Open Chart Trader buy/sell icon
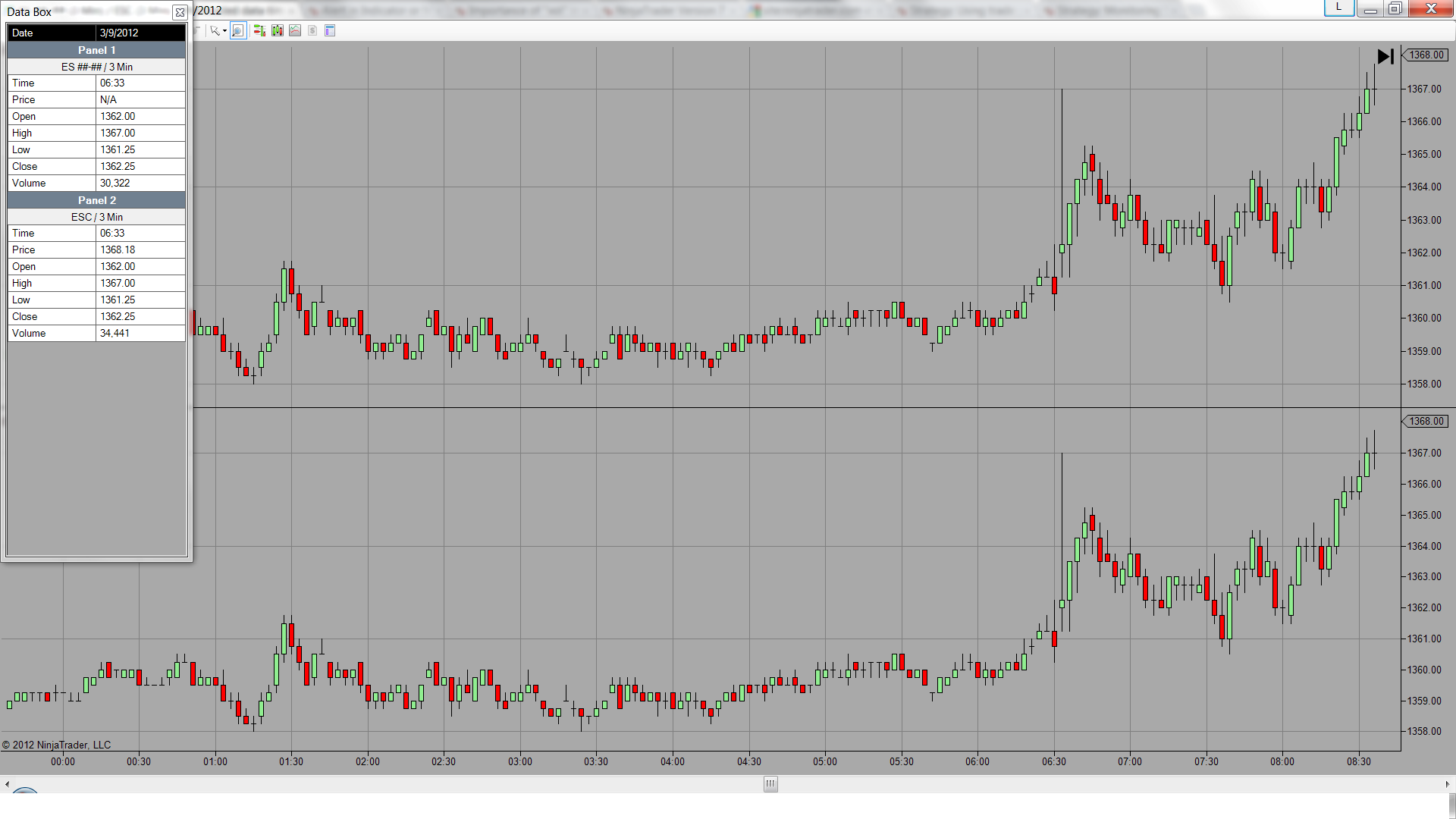Image resolution: width=1456 pixels, height=819 pixels. point(259,31)
